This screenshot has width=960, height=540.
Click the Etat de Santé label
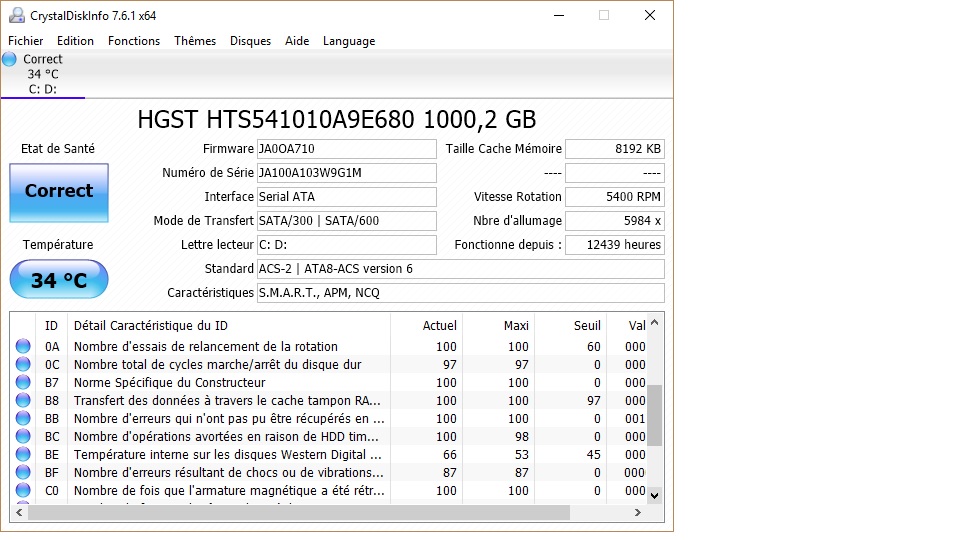pos(58,149)
